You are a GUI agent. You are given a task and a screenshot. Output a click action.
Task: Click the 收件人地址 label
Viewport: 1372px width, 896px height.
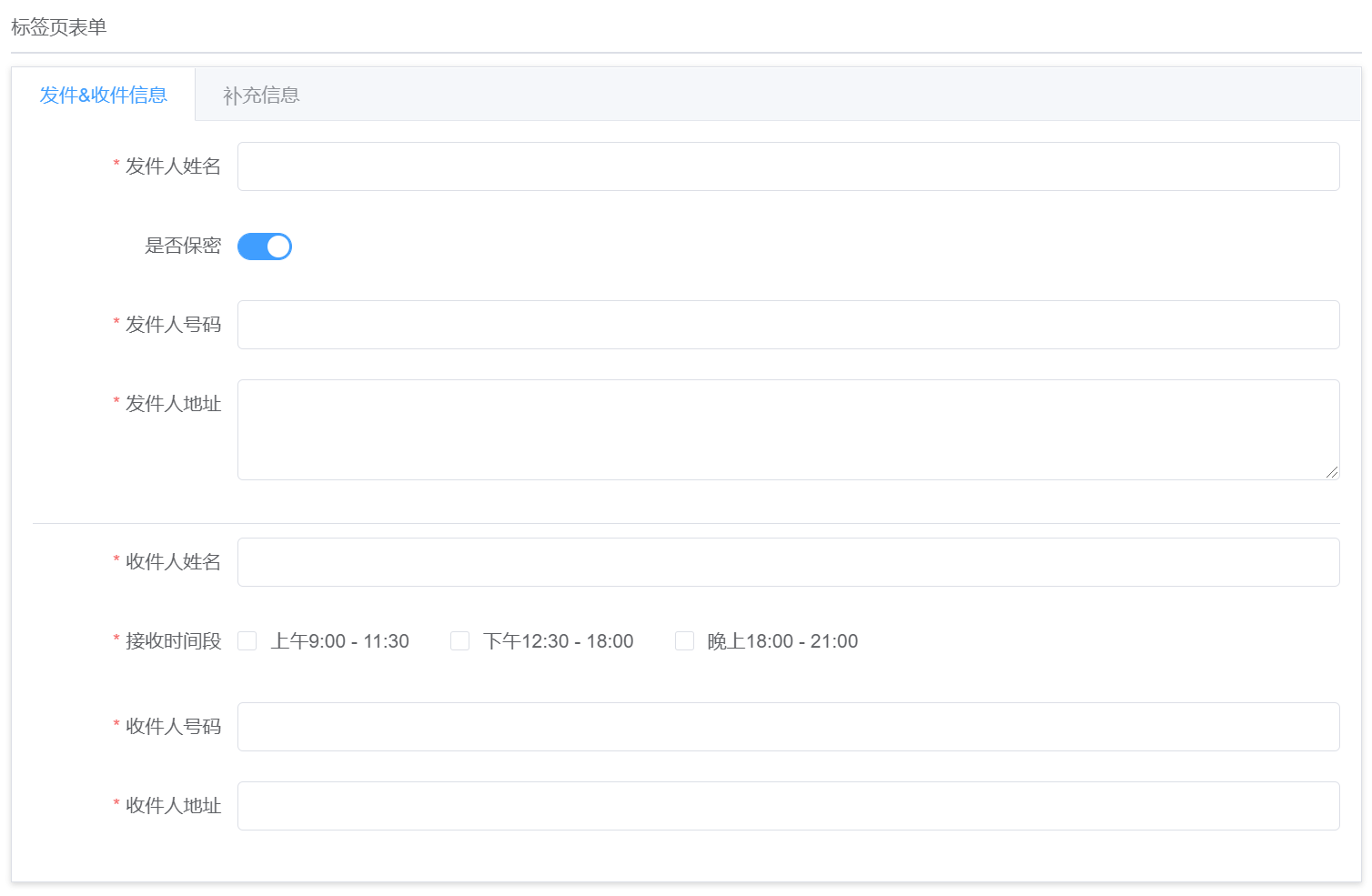(x=173, y=806)
